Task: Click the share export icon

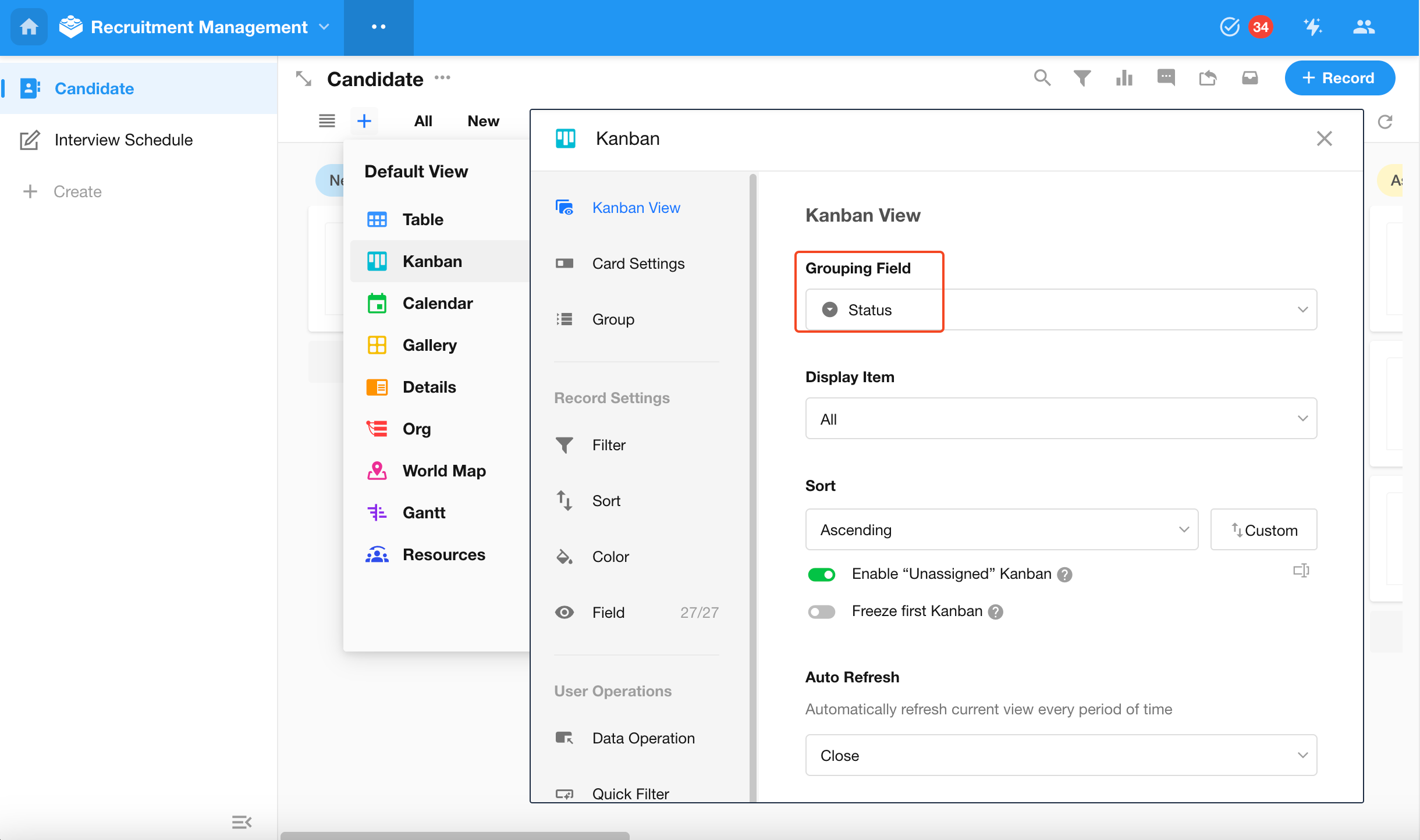Action: pos(1208,78)
